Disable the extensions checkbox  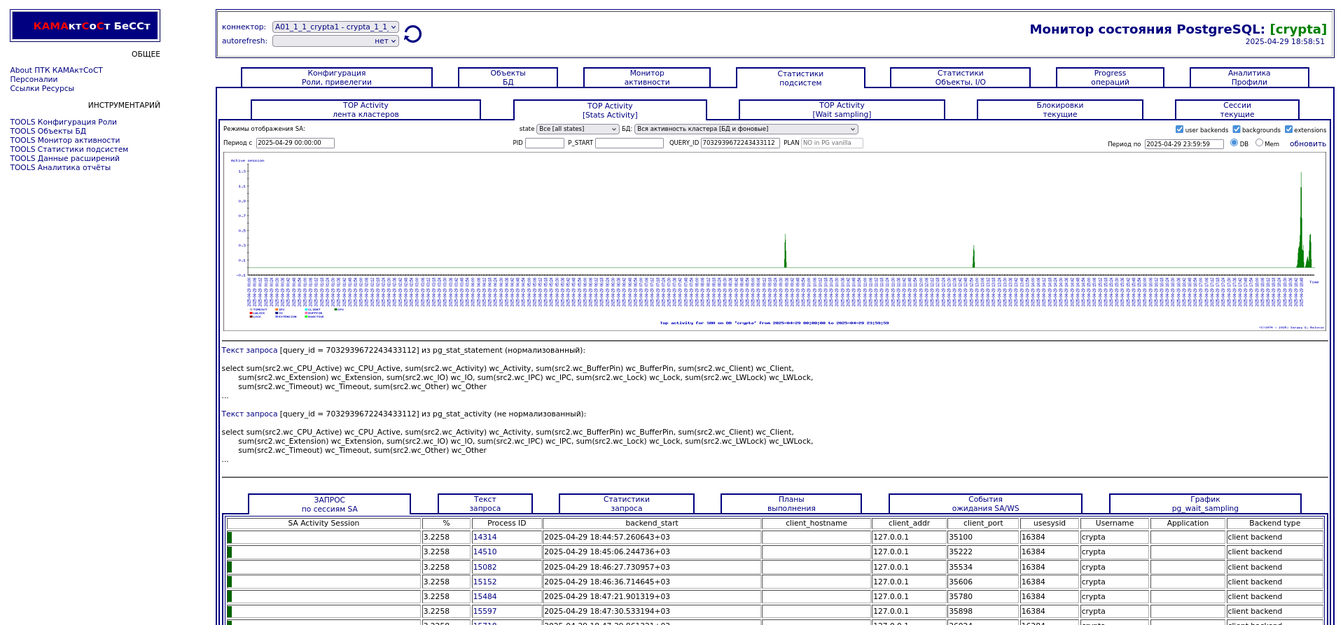pos(1289,129)
